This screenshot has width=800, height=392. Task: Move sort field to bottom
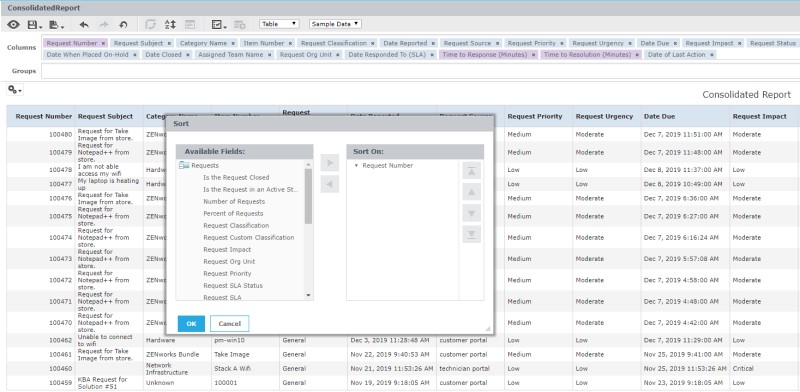tap(471, 234)
